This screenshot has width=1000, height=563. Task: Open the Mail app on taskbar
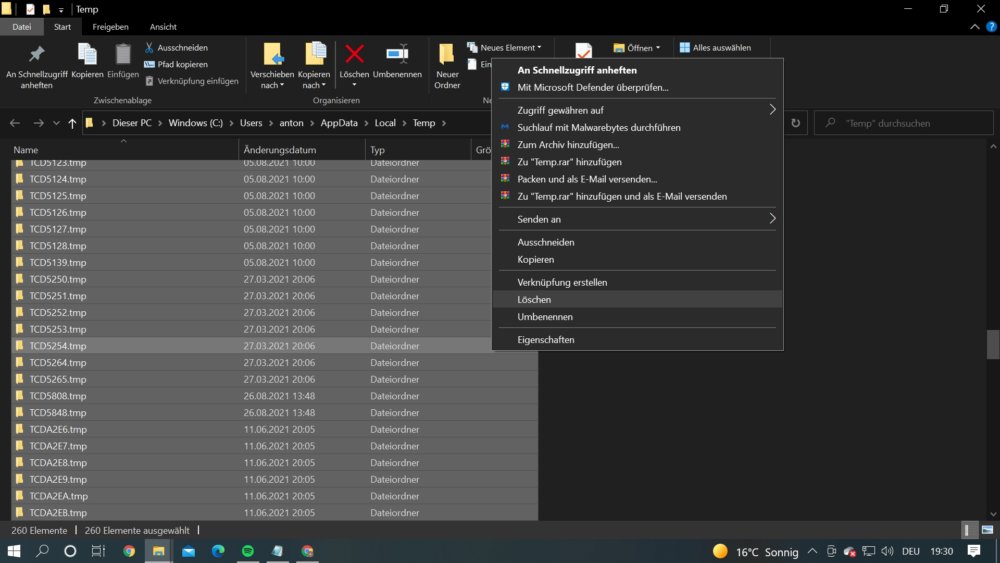click(189, 551)
